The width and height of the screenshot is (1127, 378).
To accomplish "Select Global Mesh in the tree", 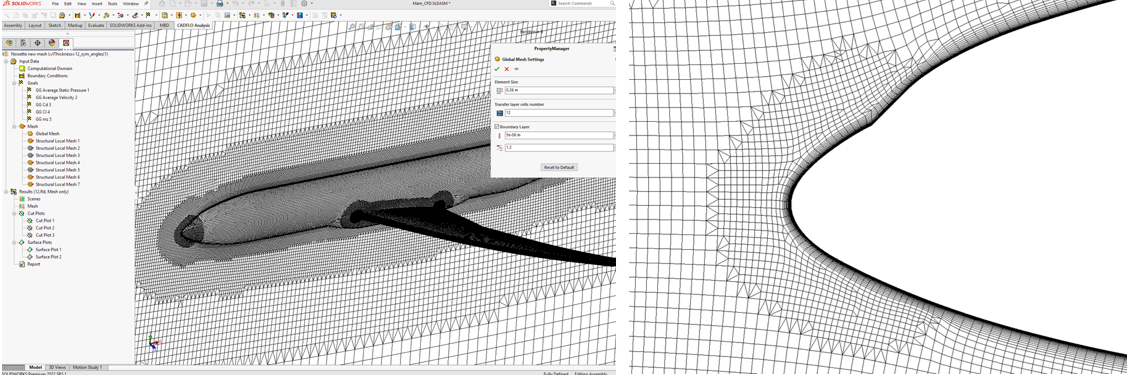I will tap(47, 134).
